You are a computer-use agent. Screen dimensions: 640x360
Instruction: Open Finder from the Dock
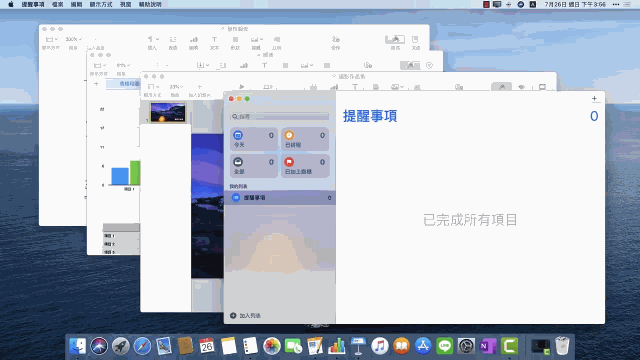(x=78, y=346)
